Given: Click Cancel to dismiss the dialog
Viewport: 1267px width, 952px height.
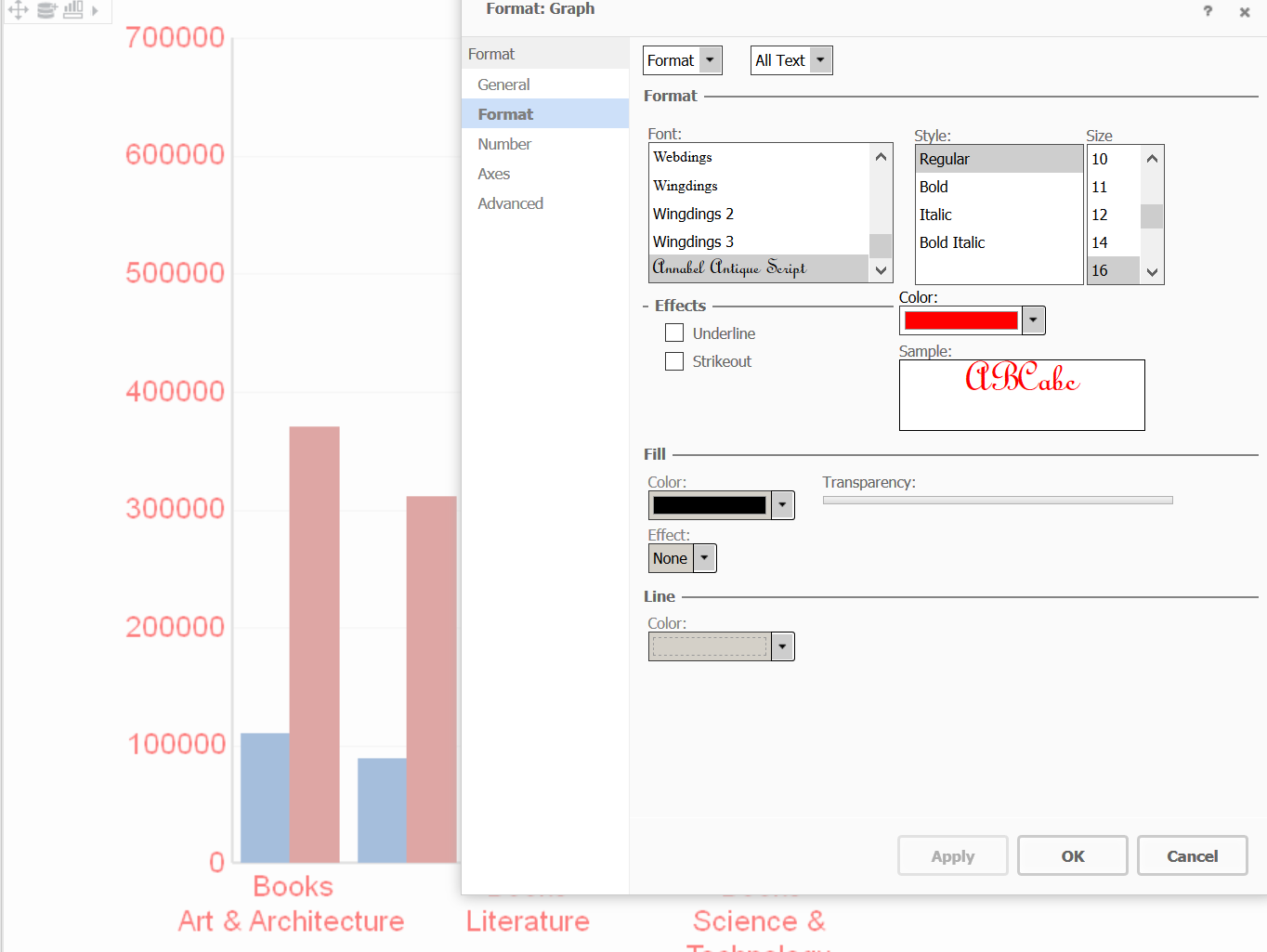Looking at the screenshot, I should tap(1192, 855).
